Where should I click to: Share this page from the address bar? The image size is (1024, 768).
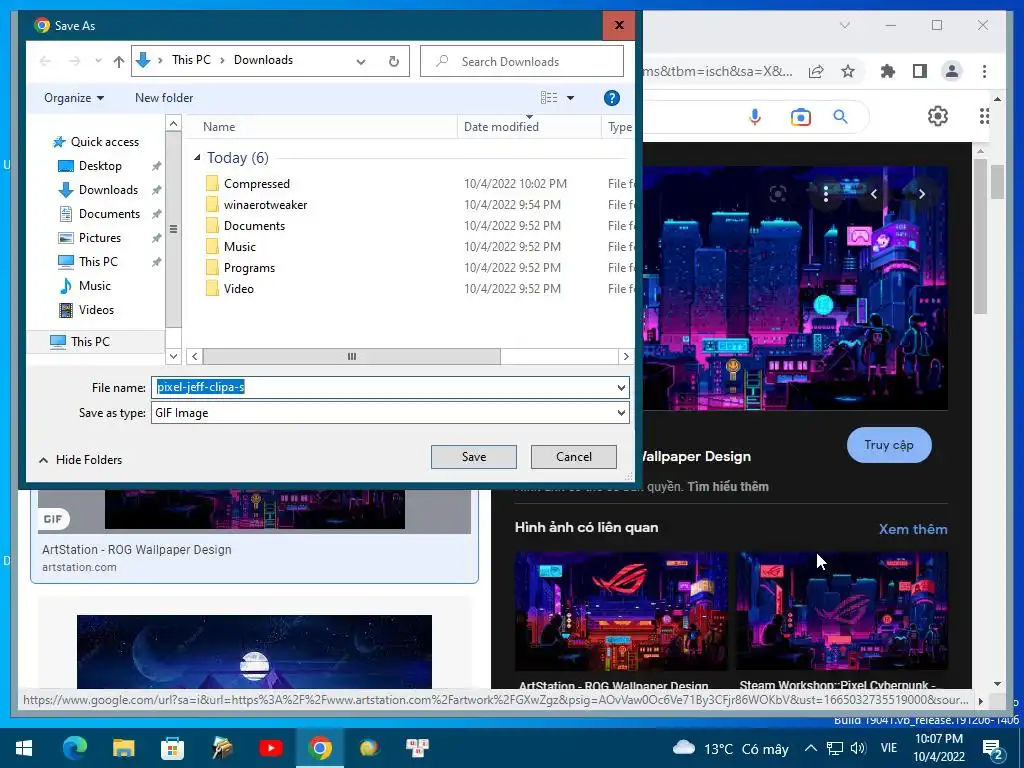click(816, 71)
